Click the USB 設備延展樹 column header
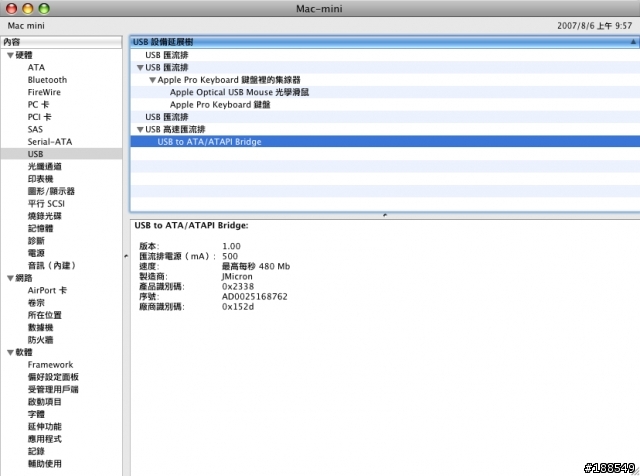Screen dimensions: 640x476 385,42
